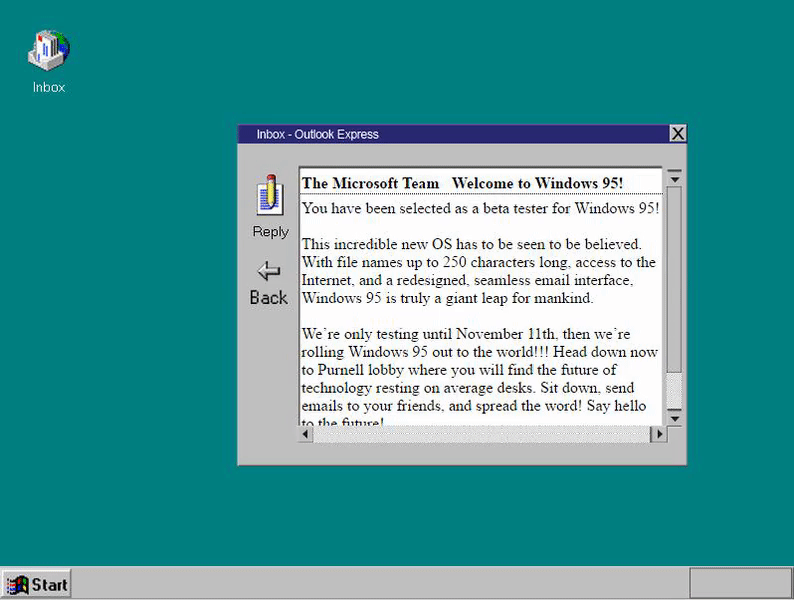Click the left arrow of the horizontal scrollbar
Image resolution: width=794 pixels, height=600 pixels.
click(x=305, y=434)
